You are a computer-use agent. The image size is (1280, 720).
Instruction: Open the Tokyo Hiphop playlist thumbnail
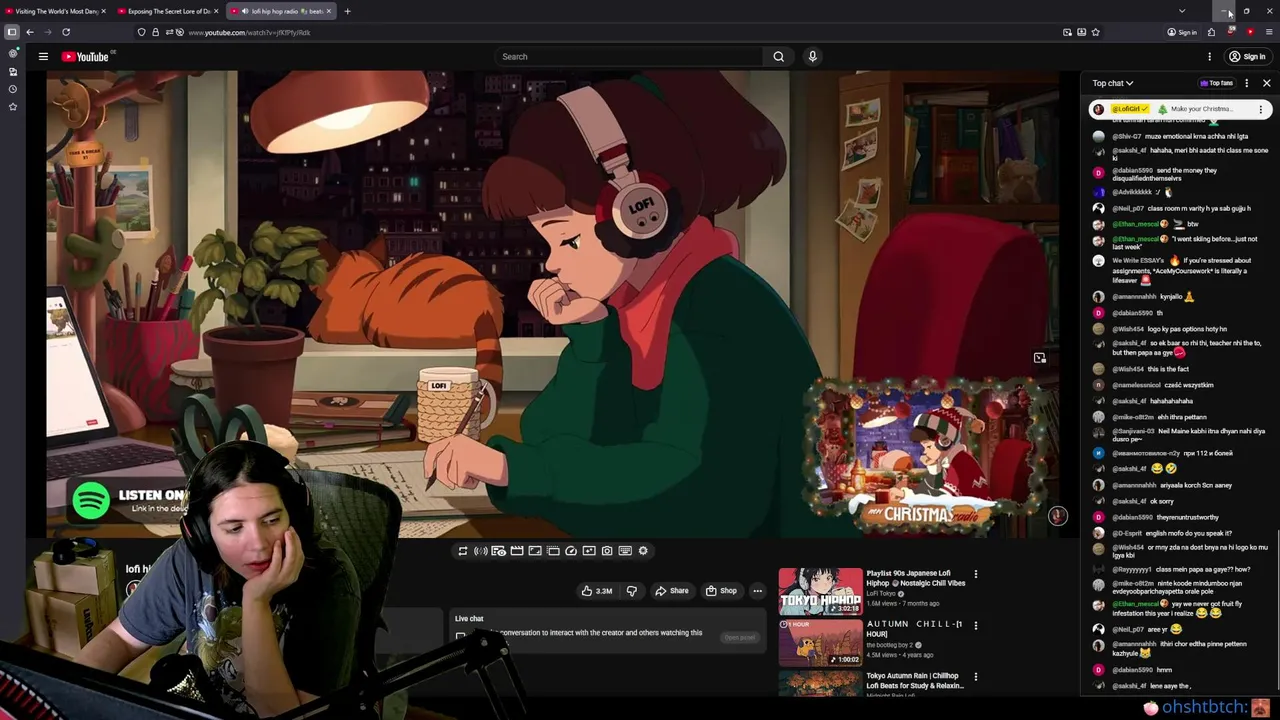[820, 591]
